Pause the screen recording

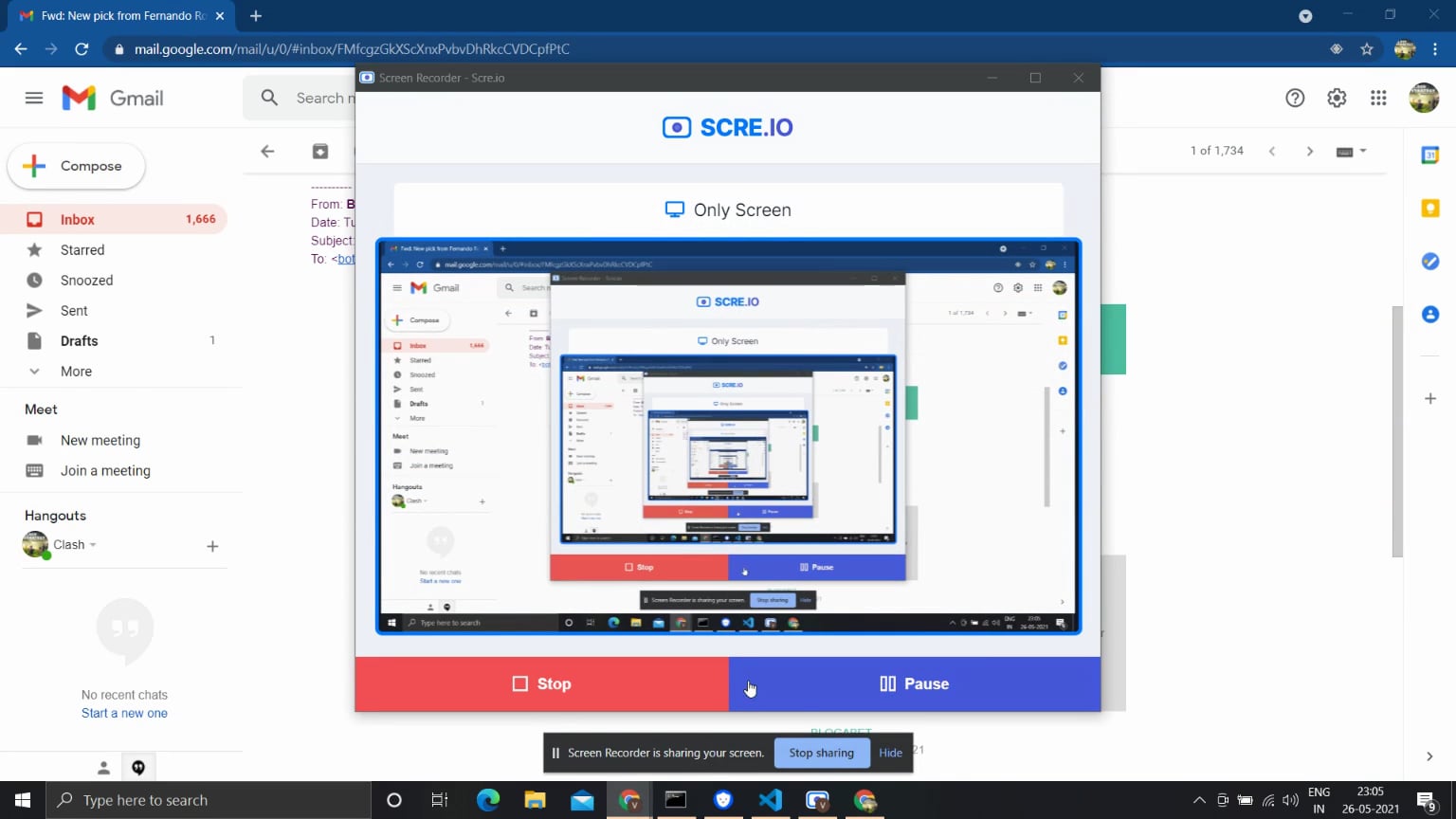pos(915,683)
